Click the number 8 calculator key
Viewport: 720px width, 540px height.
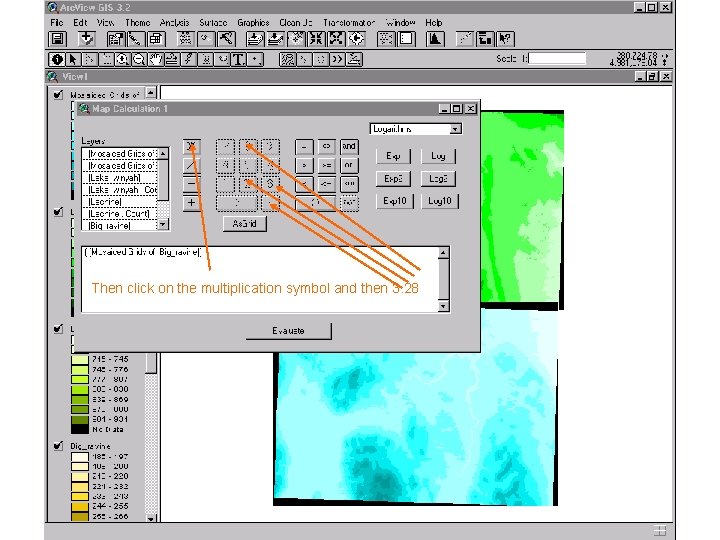click(x=248, y=147)
